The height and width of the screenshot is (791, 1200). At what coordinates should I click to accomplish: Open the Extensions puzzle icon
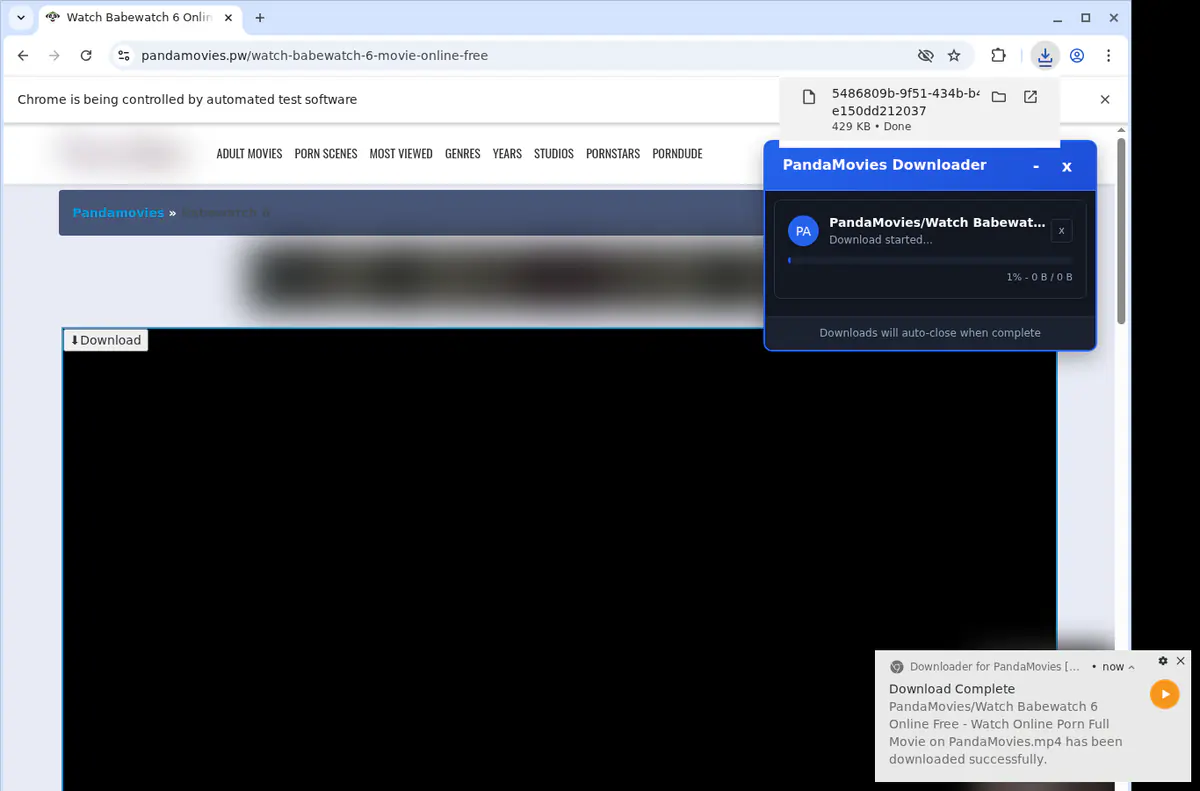point(998,56)
